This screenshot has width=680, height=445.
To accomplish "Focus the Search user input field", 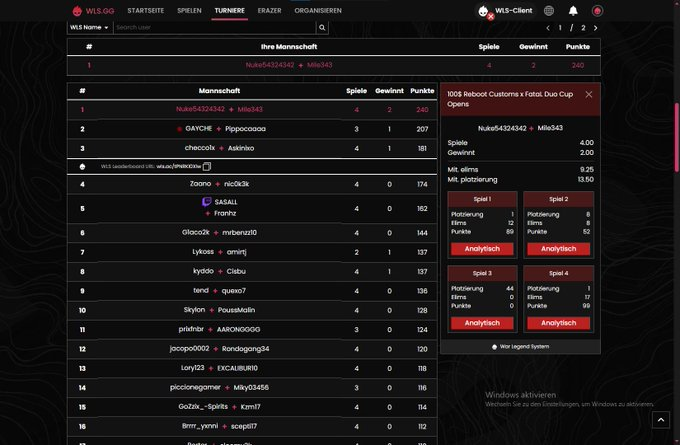I will pos(214,27).
